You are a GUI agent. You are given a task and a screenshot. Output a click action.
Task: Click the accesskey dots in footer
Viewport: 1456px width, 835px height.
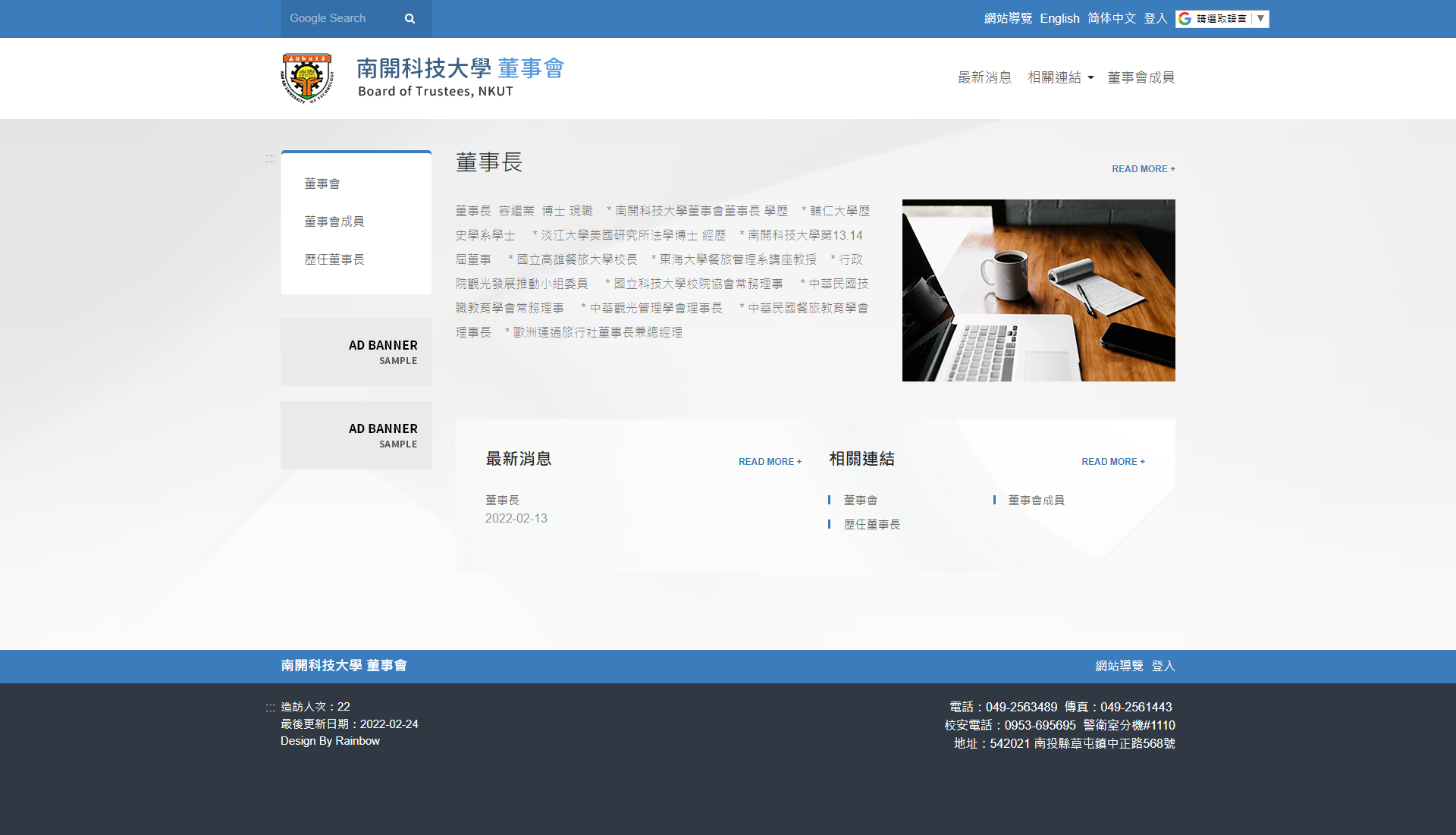click(270, 708)
